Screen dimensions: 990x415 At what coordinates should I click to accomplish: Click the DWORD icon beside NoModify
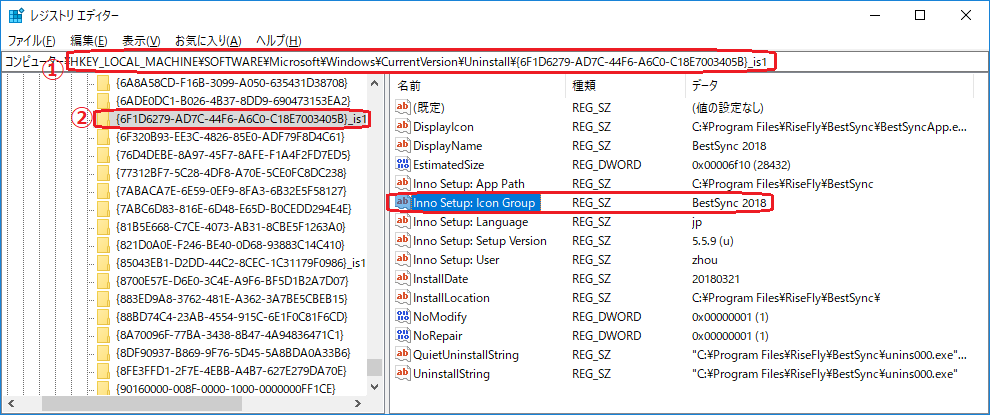coord(403,316)
